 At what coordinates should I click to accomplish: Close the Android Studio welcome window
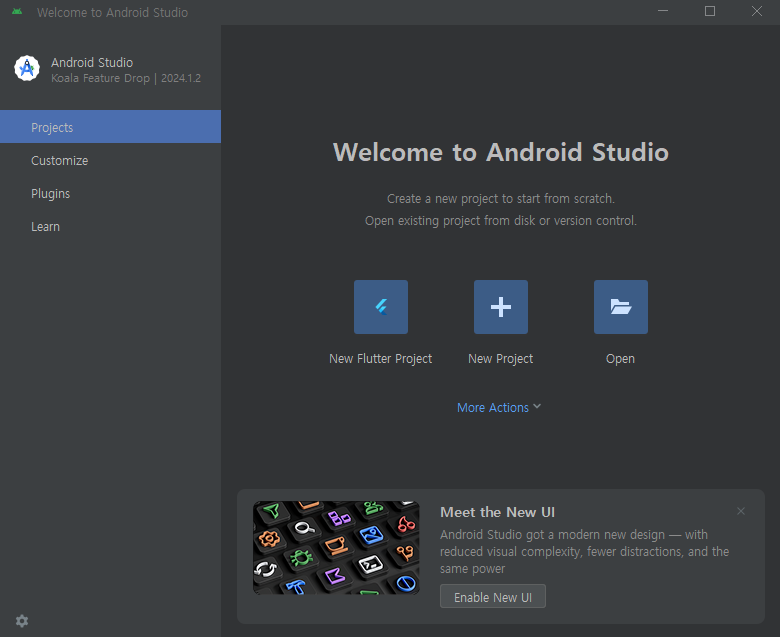(757, 11)
